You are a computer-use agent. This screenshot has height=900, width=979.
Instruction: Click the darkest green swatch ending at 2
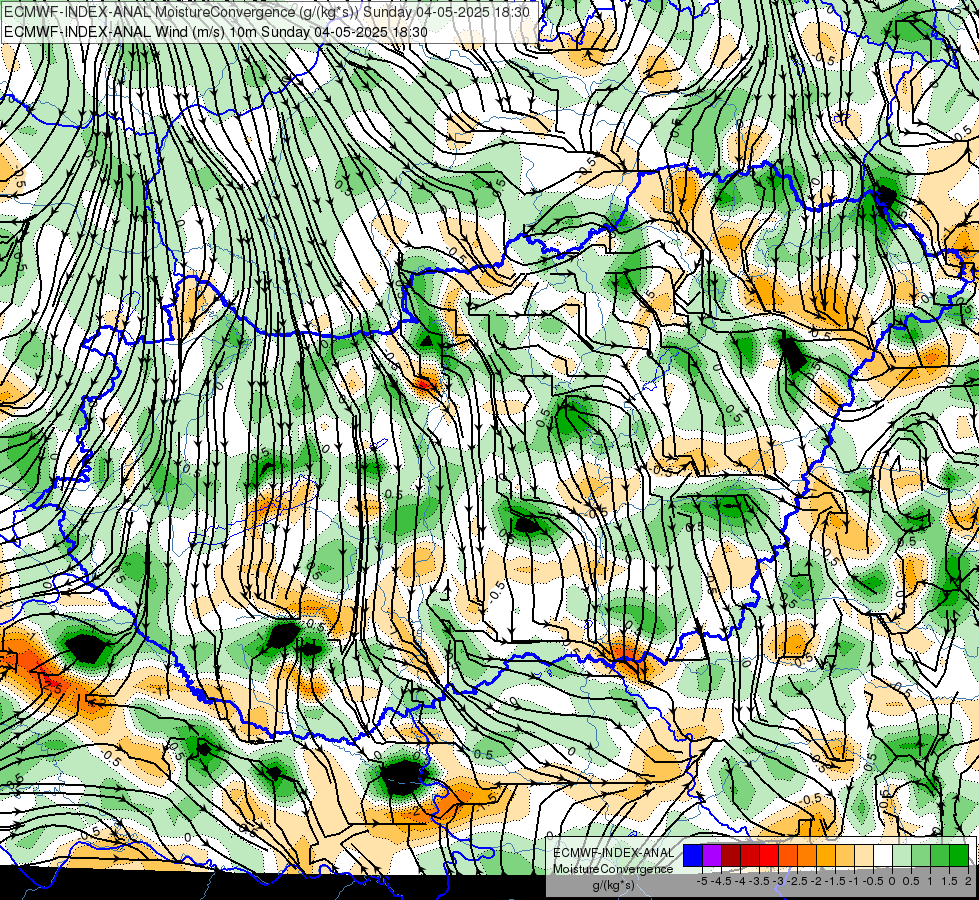point(959,856)
